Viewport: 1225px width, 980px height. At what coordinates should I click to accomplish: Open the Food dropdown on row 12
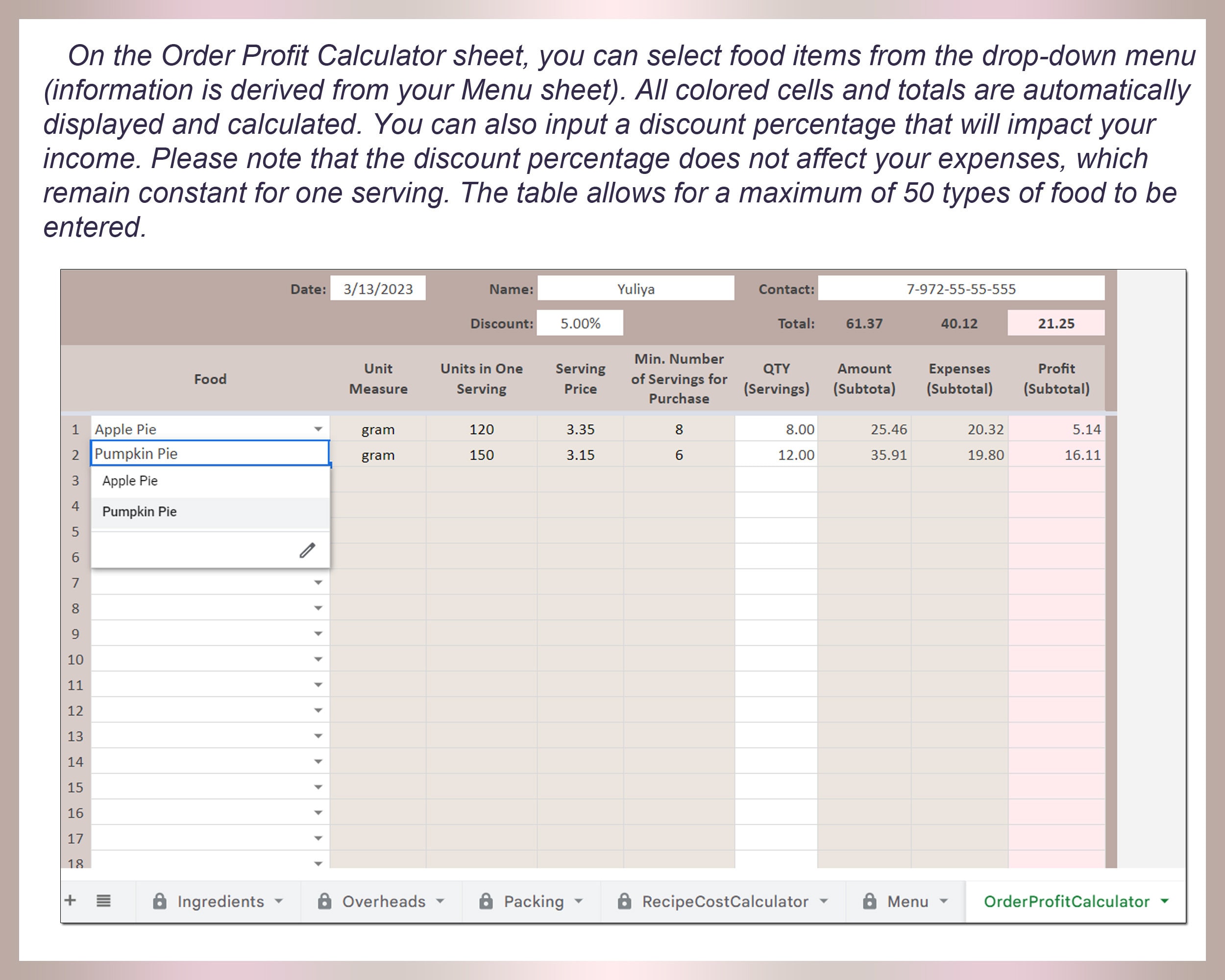pyautogui.click(x=318, y=710)
